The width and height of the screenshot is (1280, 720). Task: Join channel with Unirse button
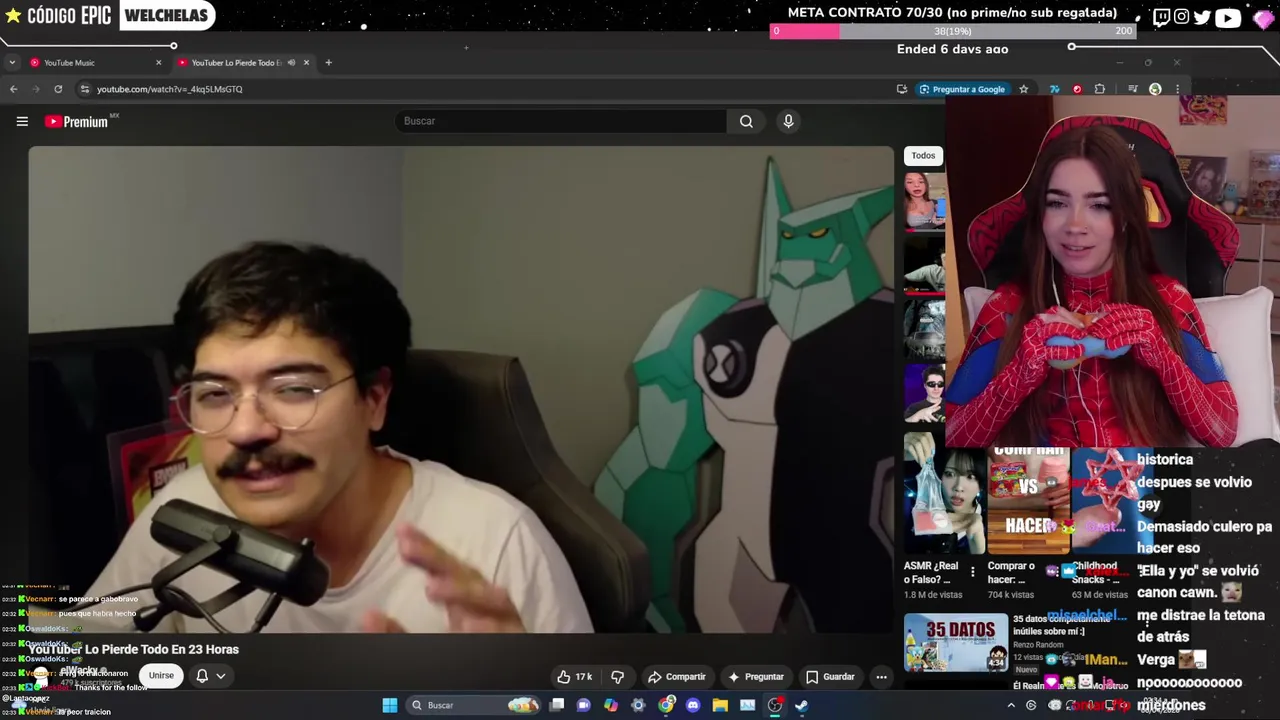click(x=161, y=676)
